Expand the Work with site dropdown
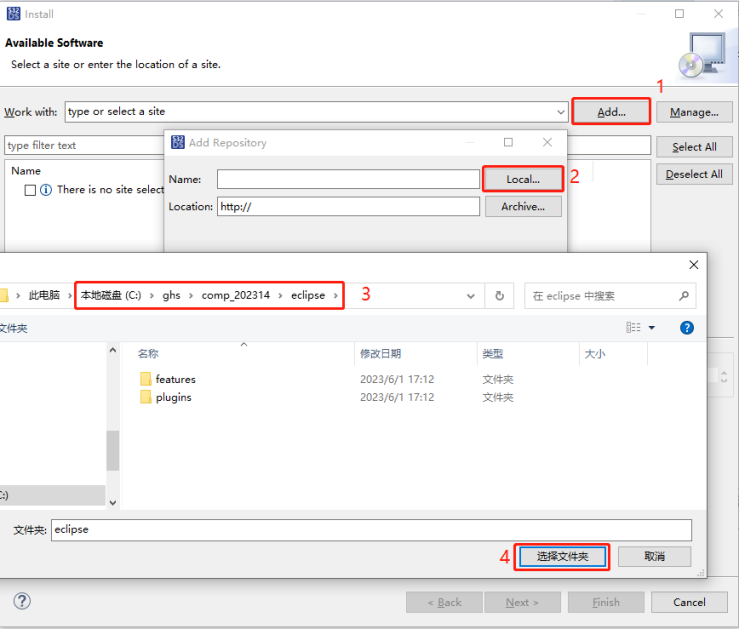Screen dimensions: 740x630 pos(560,112)
